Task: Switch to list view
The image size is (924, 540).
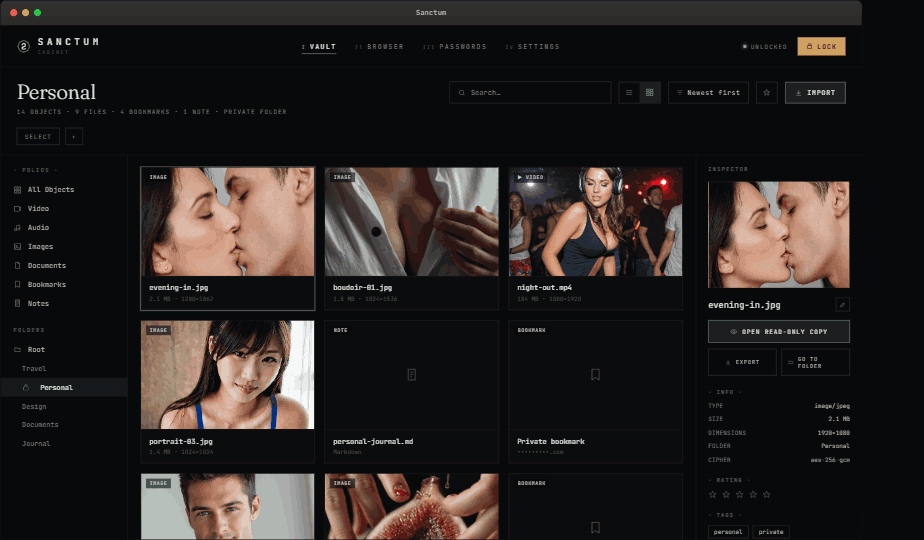Action: [x=629, y=93]
